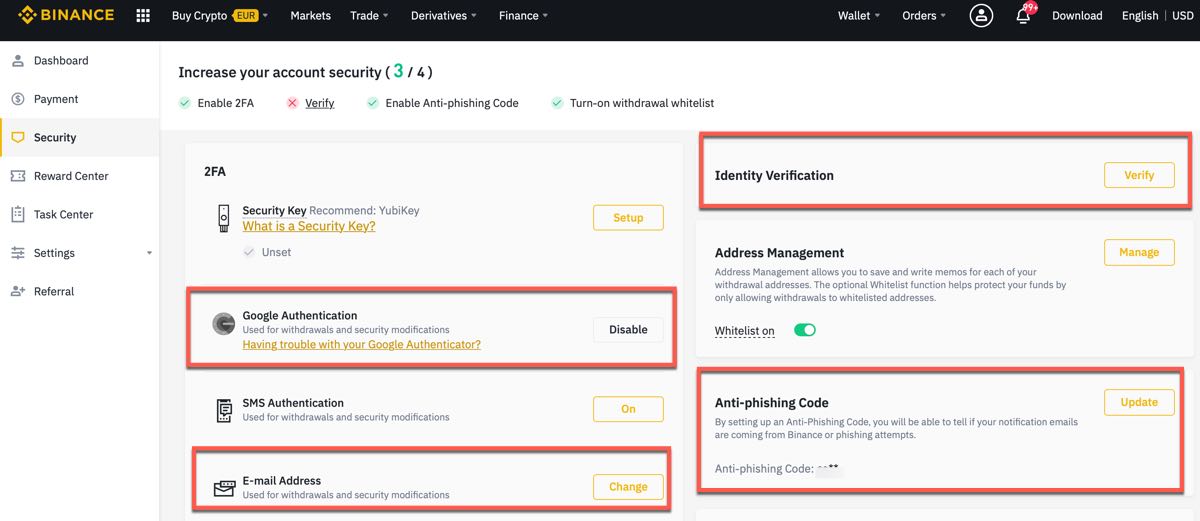Click the Binance logo
The height and width of the screenshot is (521, 1200).
(x=67, y=16)
